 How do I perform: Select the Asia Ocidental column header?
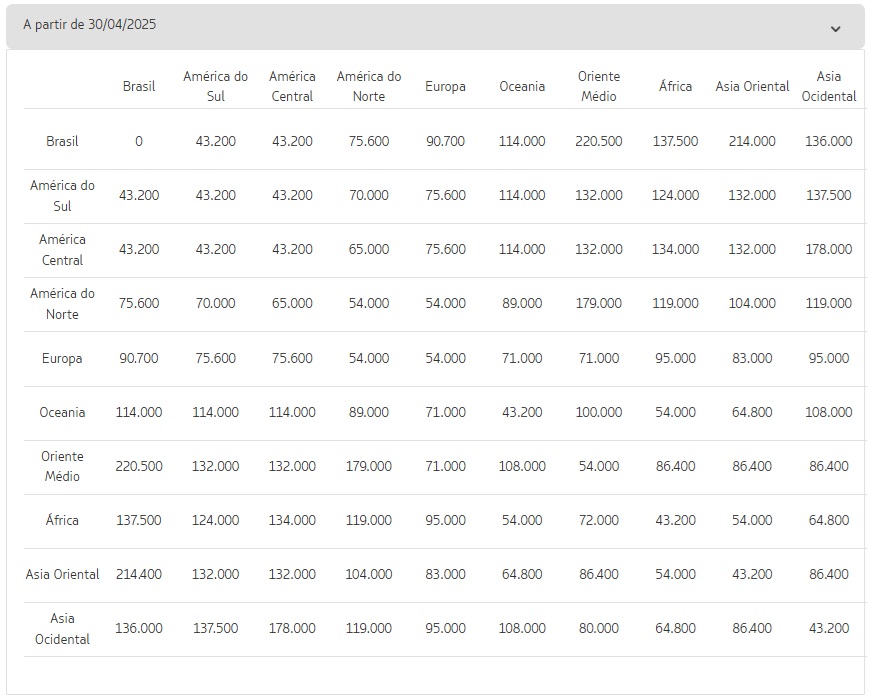pyautogui.click(x=829, y=86)
